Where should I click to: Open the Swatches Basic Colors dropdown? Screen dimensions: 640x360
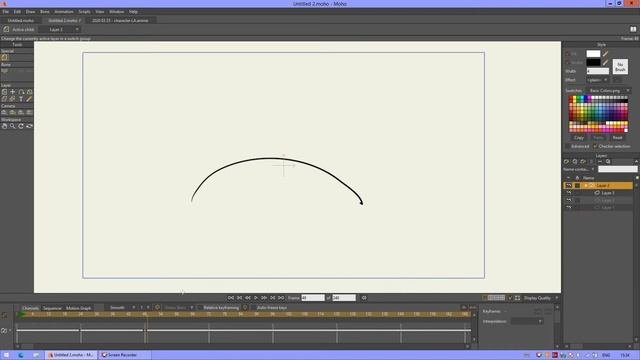(x=610, y=91)
